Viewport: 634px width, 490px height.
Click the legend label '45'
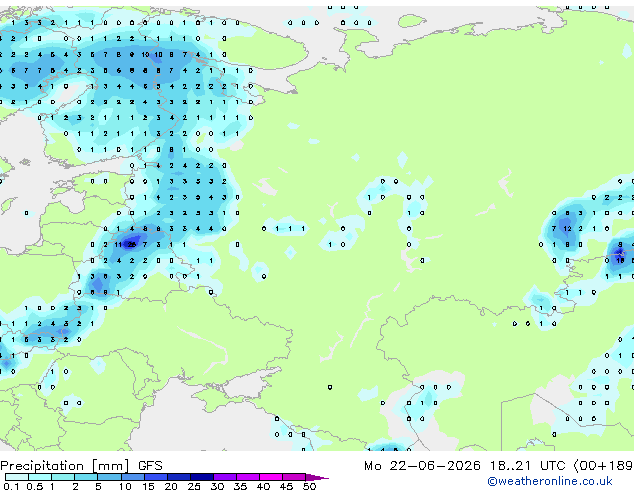tap(286, 486)
